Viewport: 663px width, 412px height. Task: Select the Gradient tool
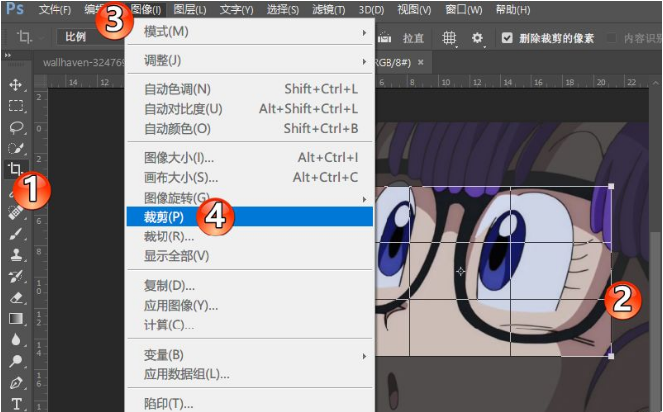(16, 319)
